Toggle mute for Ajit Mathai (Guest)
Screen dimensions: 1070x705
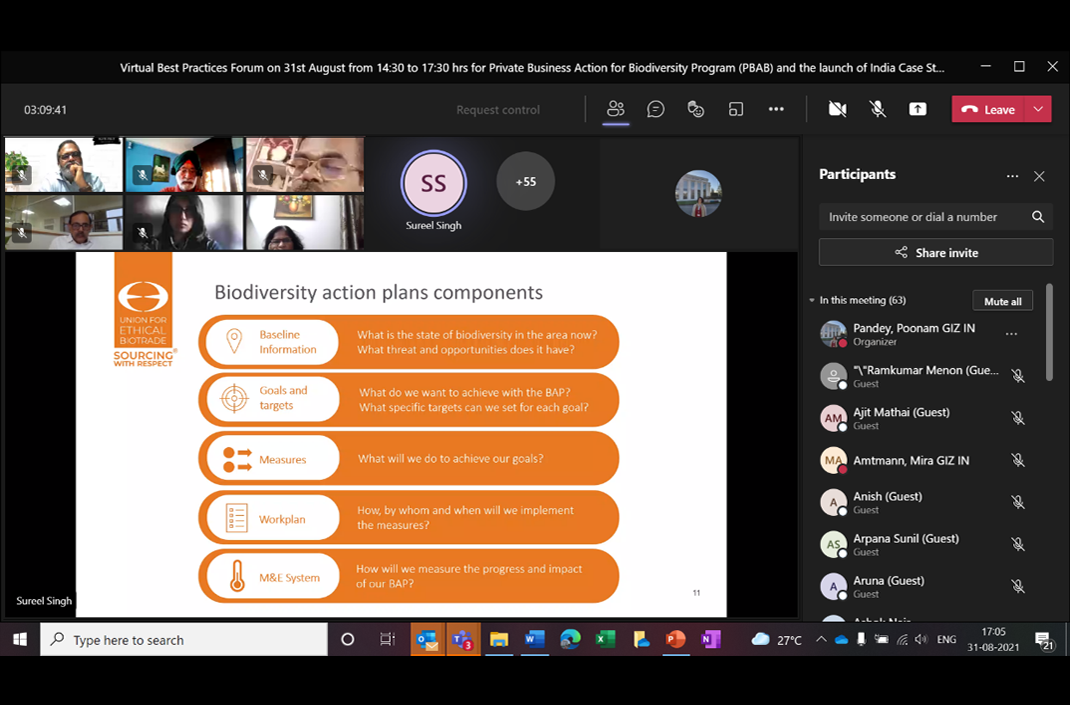click(x=1018, y=418)
